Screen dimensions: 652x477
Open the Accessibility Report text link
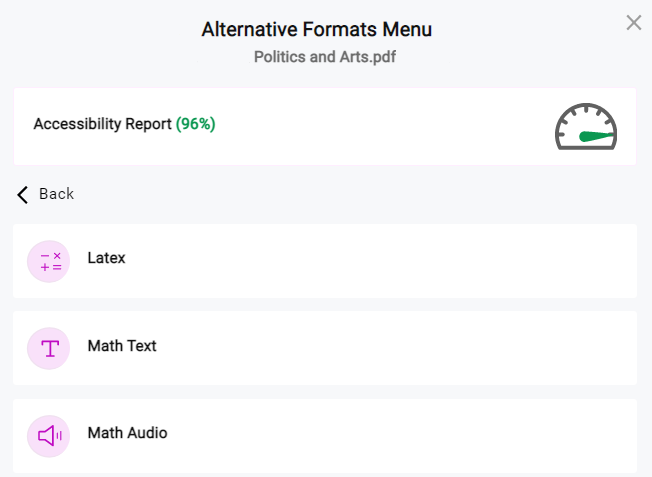tap(103, 124)
